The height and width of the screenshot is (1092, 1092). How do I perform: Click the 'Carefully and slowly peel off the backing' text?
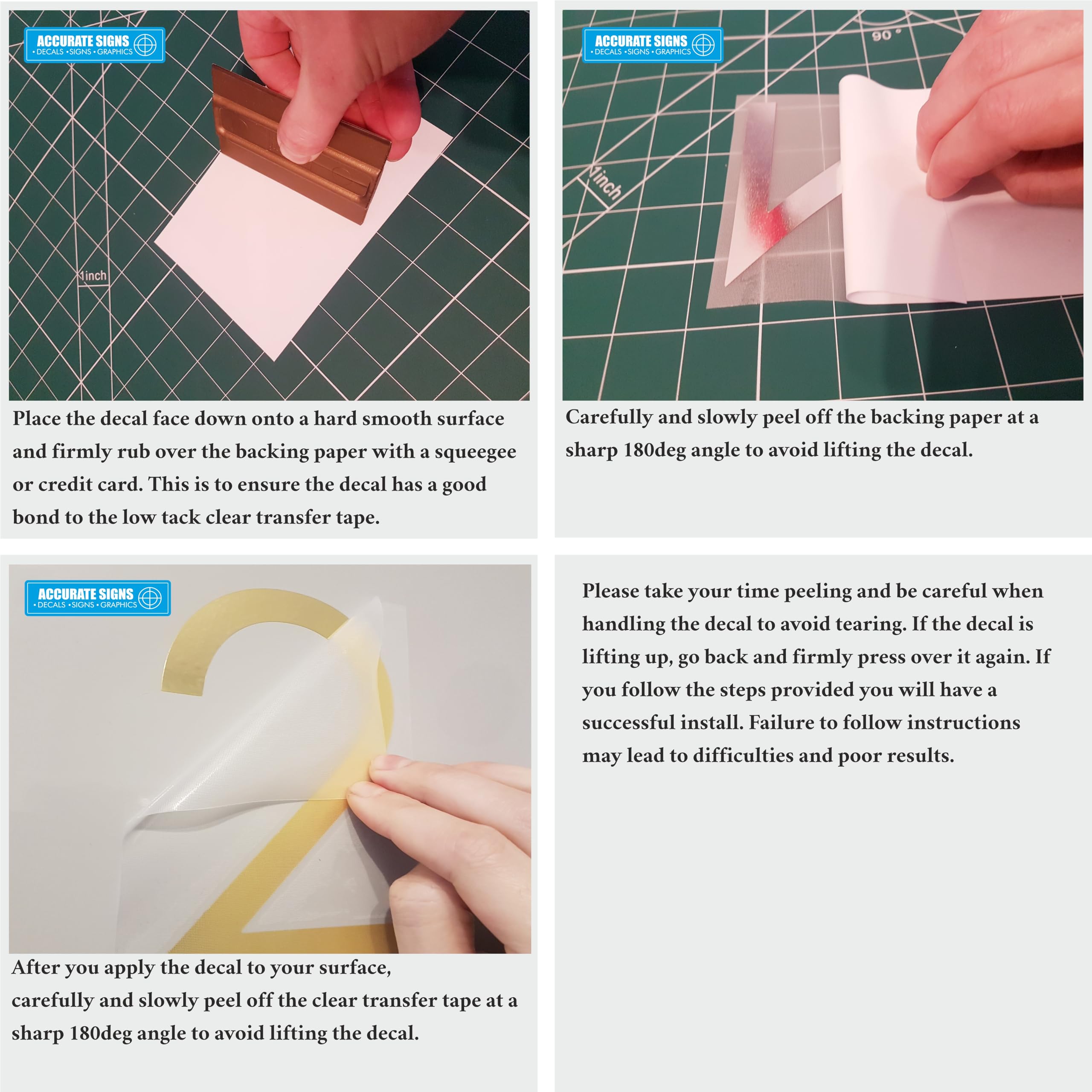tap(802, 433)
